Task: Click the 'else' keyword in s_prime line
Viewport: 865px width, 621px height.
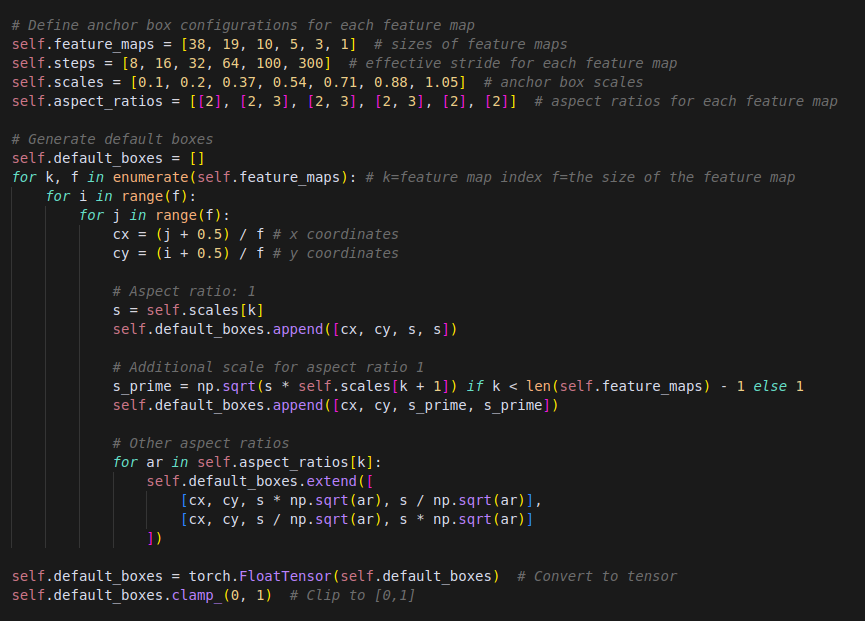Action: point(770,386)
